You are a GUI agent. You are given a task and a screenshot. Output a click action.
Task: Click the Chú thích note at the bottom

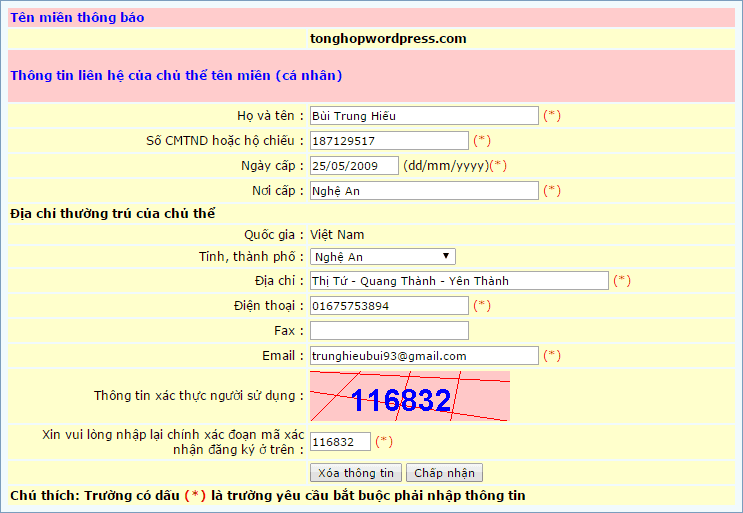(x=266, y=496)
